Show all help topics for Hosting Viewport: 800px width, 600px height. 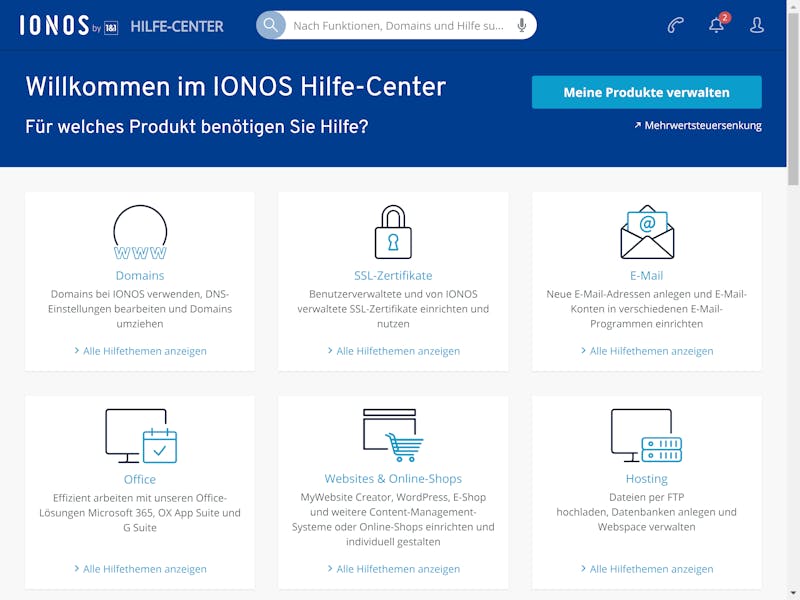(647, 569)
